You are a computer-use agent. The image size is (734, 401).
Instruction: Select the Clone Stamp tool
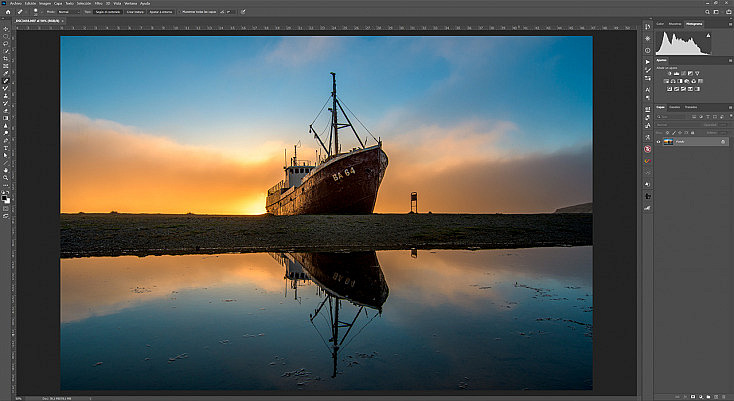pos(6,95)
